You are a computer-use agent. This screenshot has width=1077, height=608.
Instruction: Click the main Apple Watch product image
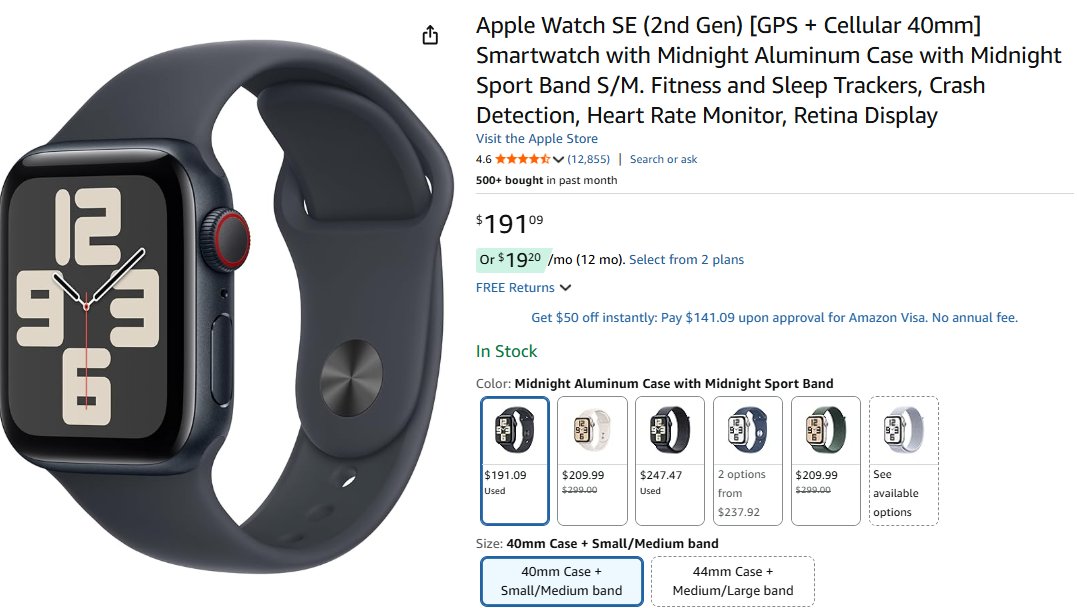click(227, 306)
